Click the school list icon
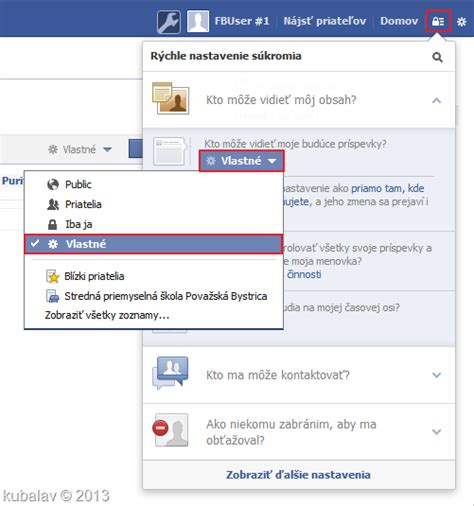 point(52,296)
